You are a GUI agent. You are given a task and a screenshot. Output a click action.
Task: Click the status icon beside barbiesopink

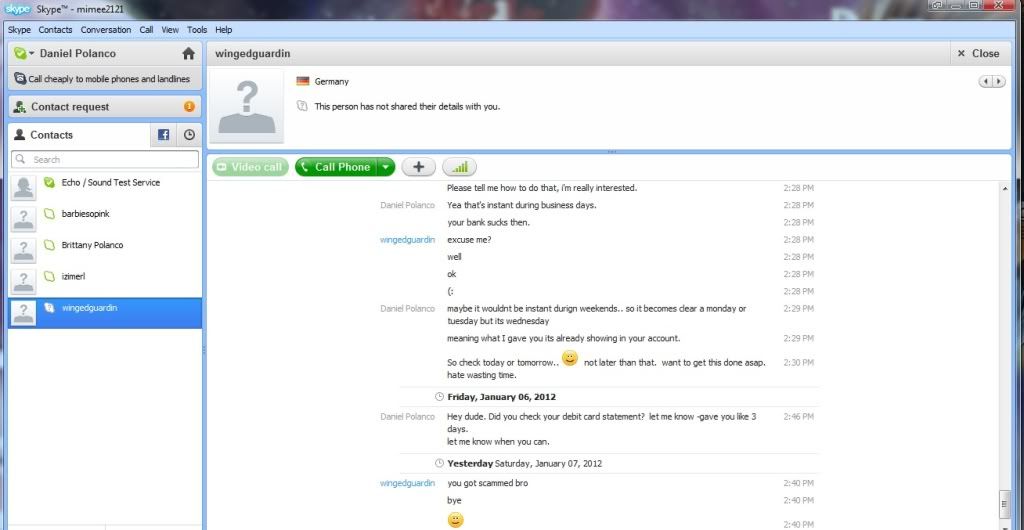(x=49, y=213)
